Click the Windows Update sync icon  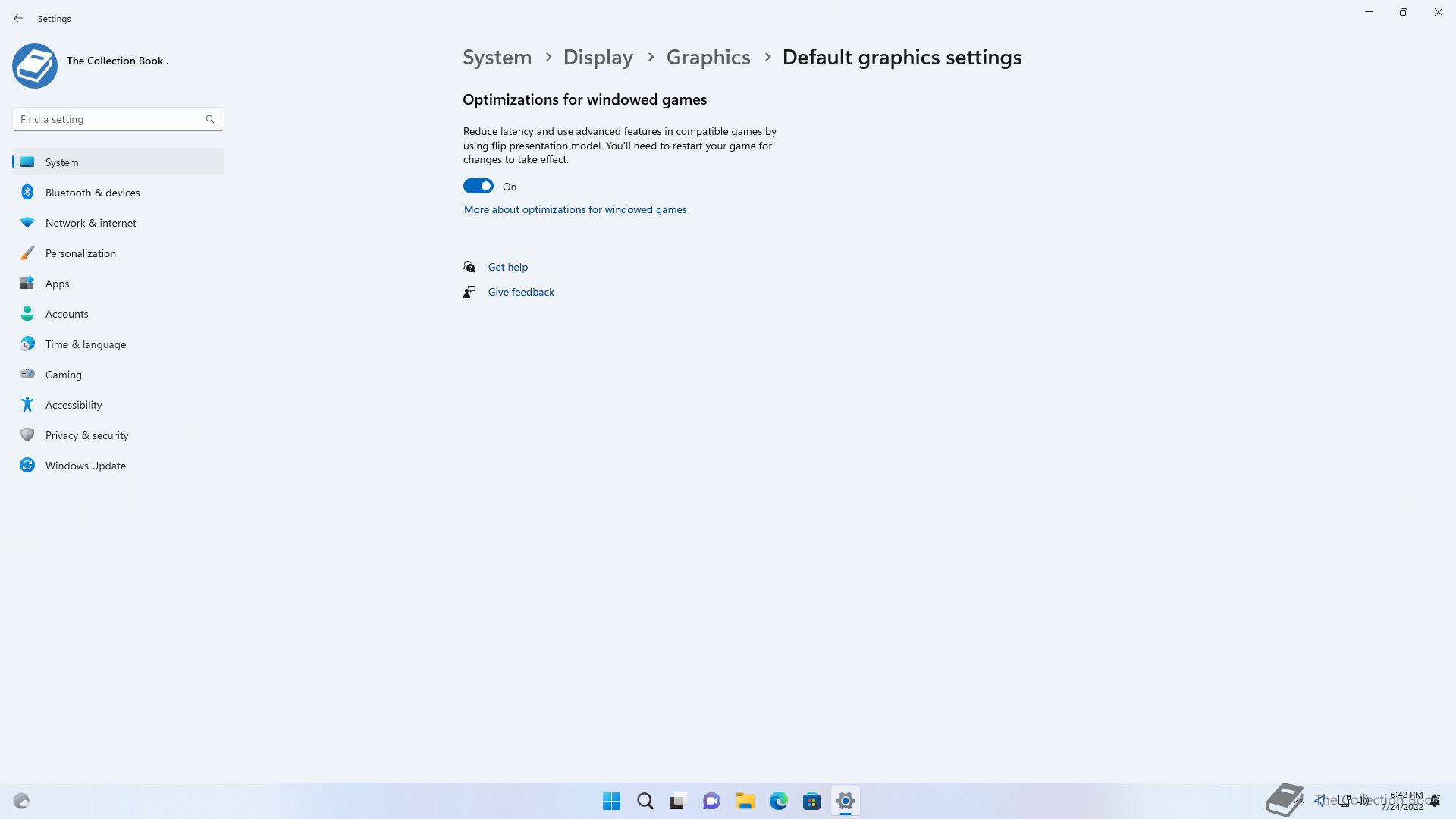[x=27, y=465]
